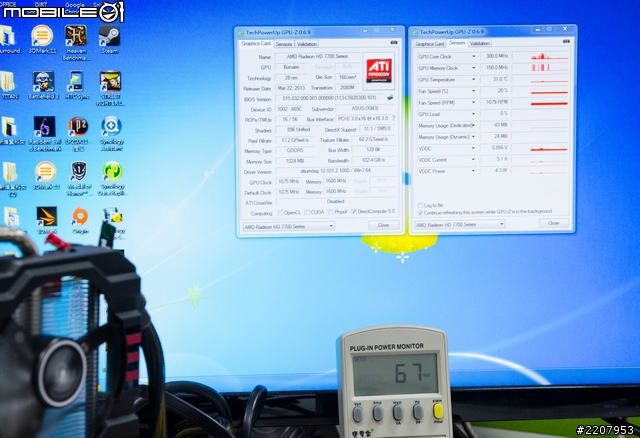
Task: Open the HTC Sync shortcut
Action: point(77,85)
